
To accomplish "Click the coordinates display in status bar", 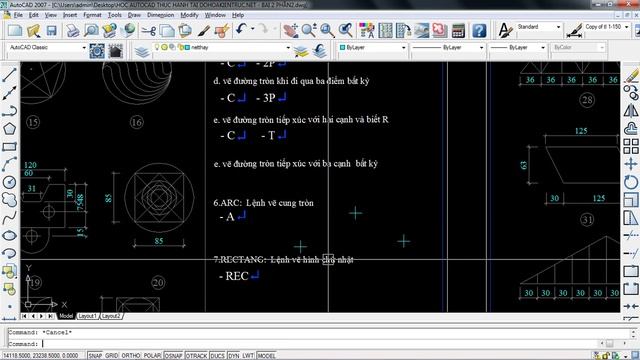I will point(40,356).
